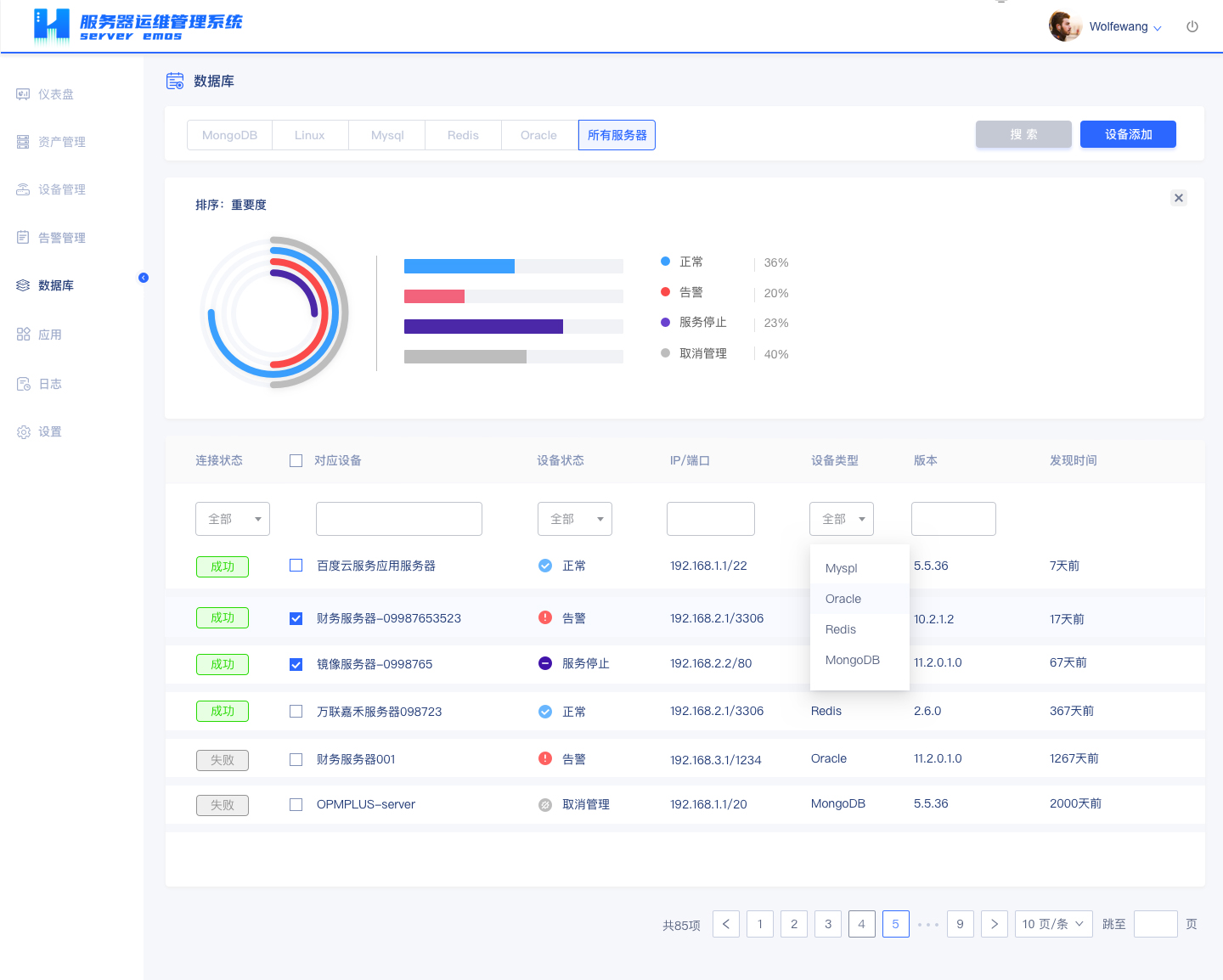Open the 连接状态 filter dropdown
The image size is (1223, 980).
click(233, 519)
